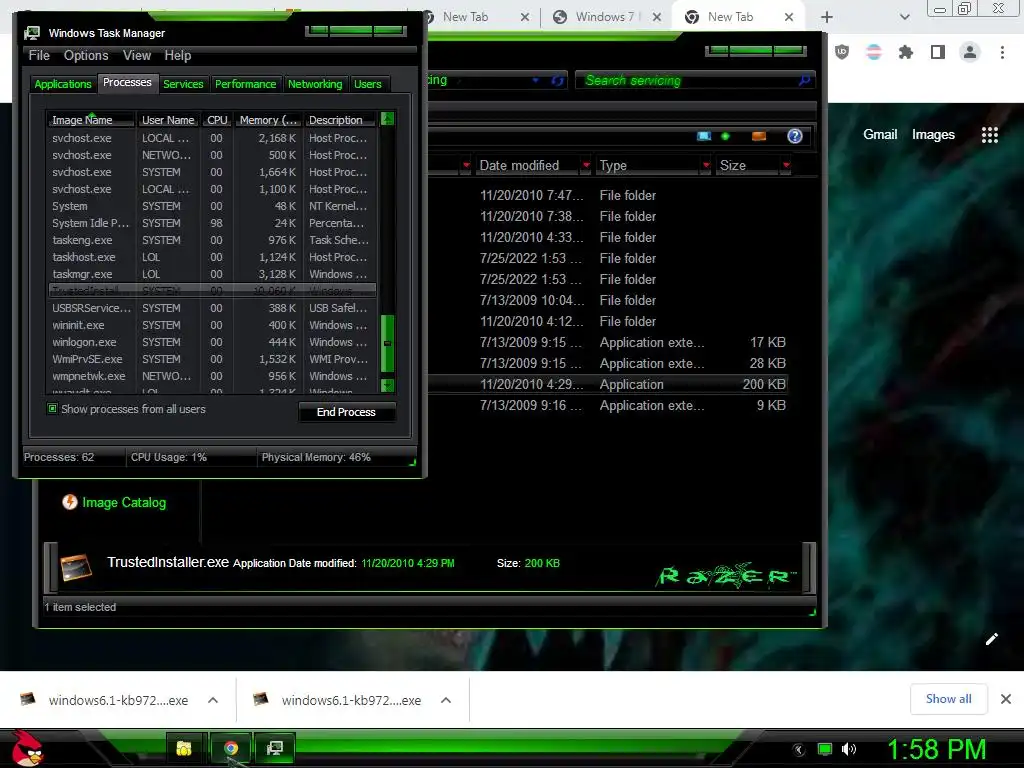The width and height of the screenshot is (1024, 768).
Task: Select the 200 KB Application file row
Action: pyautogui.click(x=607, y=385)
